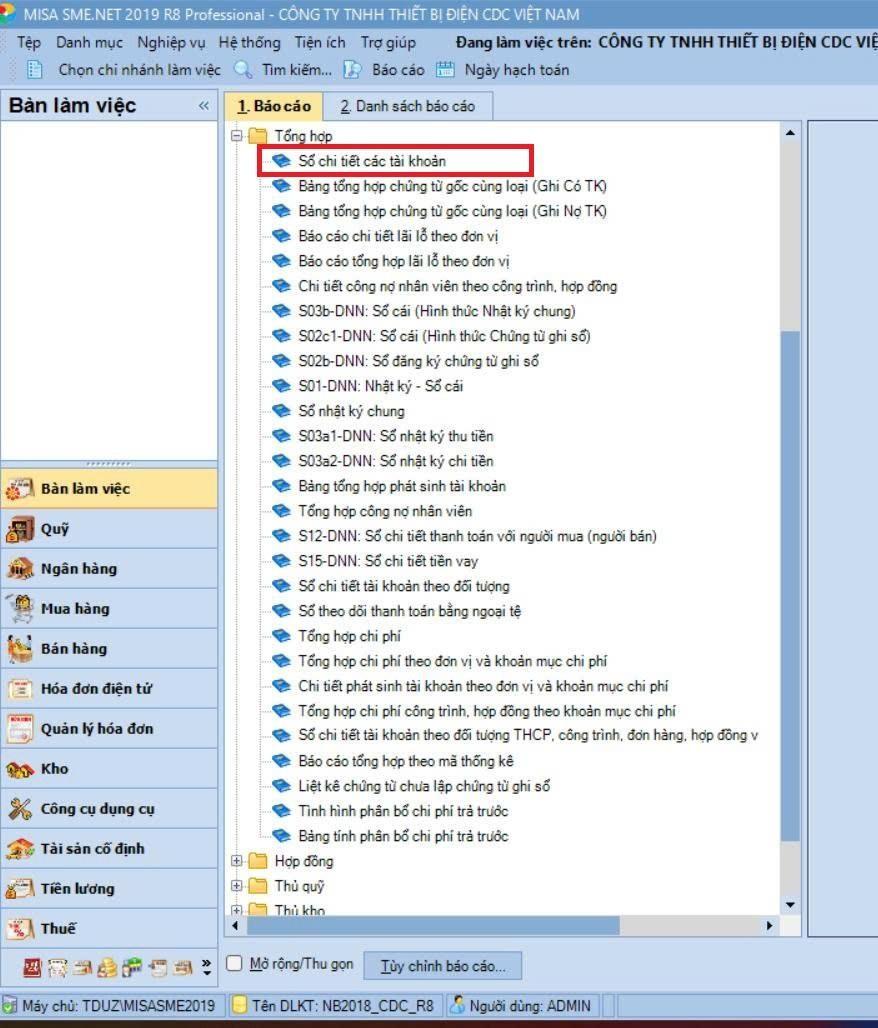Click the Báo cáo toolbar icon
878x1028 pixels.
point(353,69)
